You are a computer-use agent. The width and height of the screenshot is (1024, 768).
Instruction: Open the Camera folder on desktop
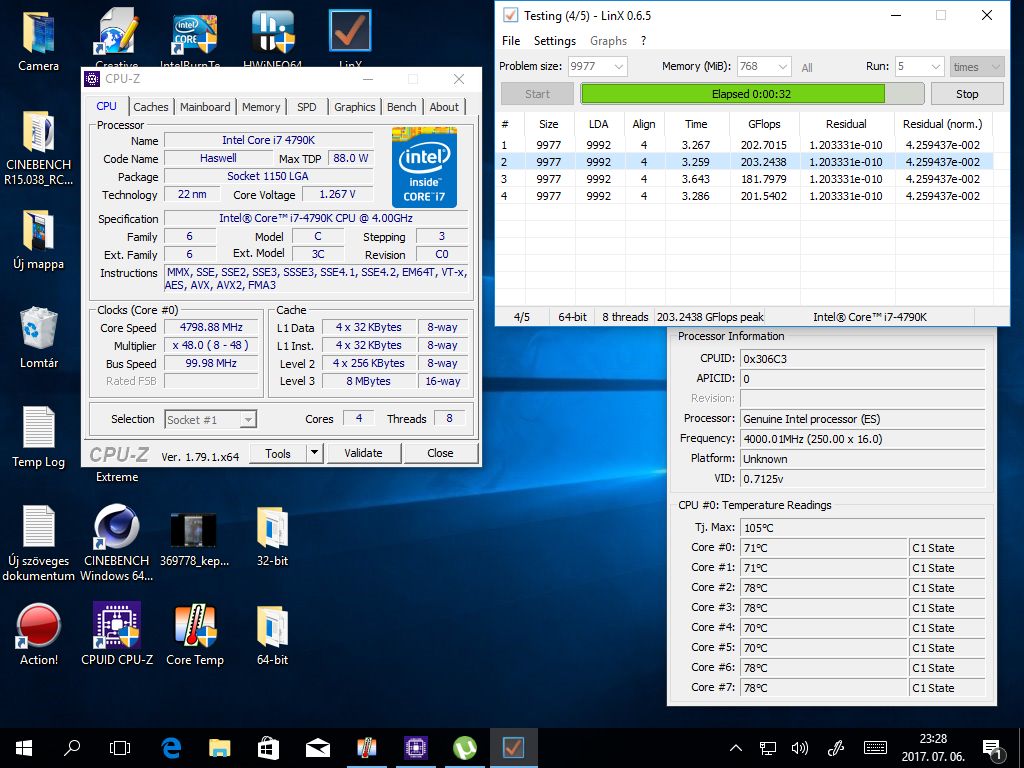(x=39, y=39)
